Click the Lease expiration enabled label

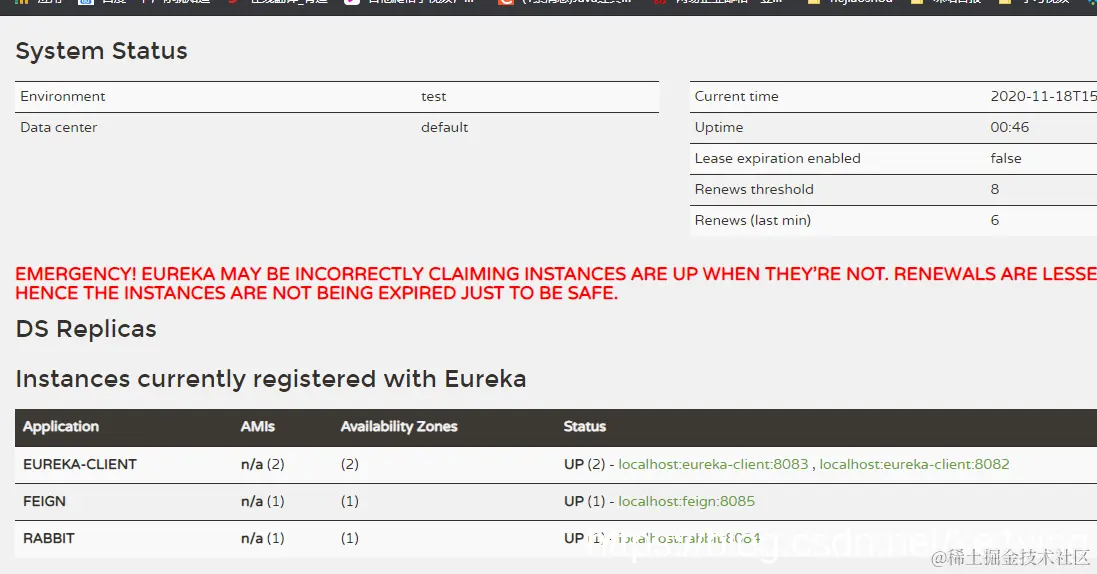777,158
